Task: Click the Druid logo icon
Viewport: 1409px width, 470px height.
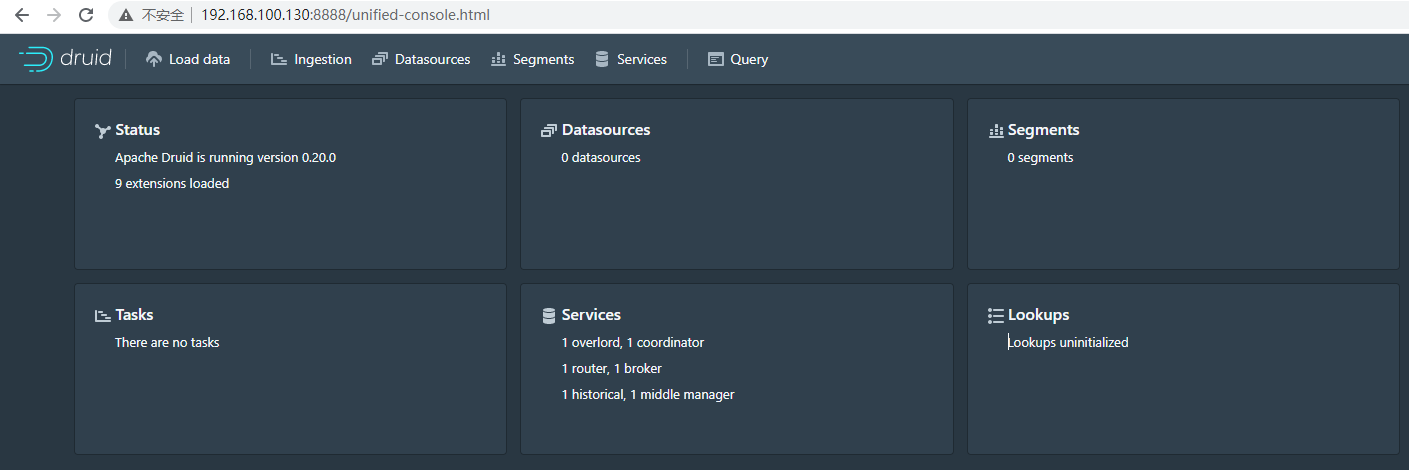Action: tap(35, 59)
